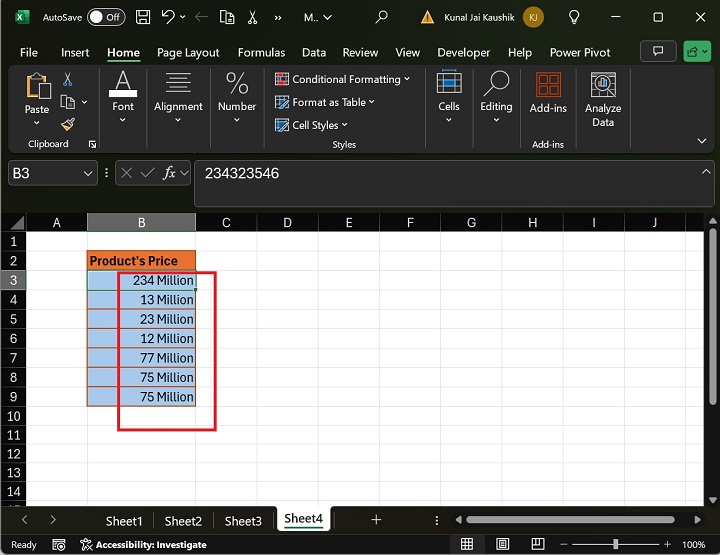This screenshot has height=555, width=720.
Task: Switch to Page Layout view in status bar
Action: [x=501, y=544]
